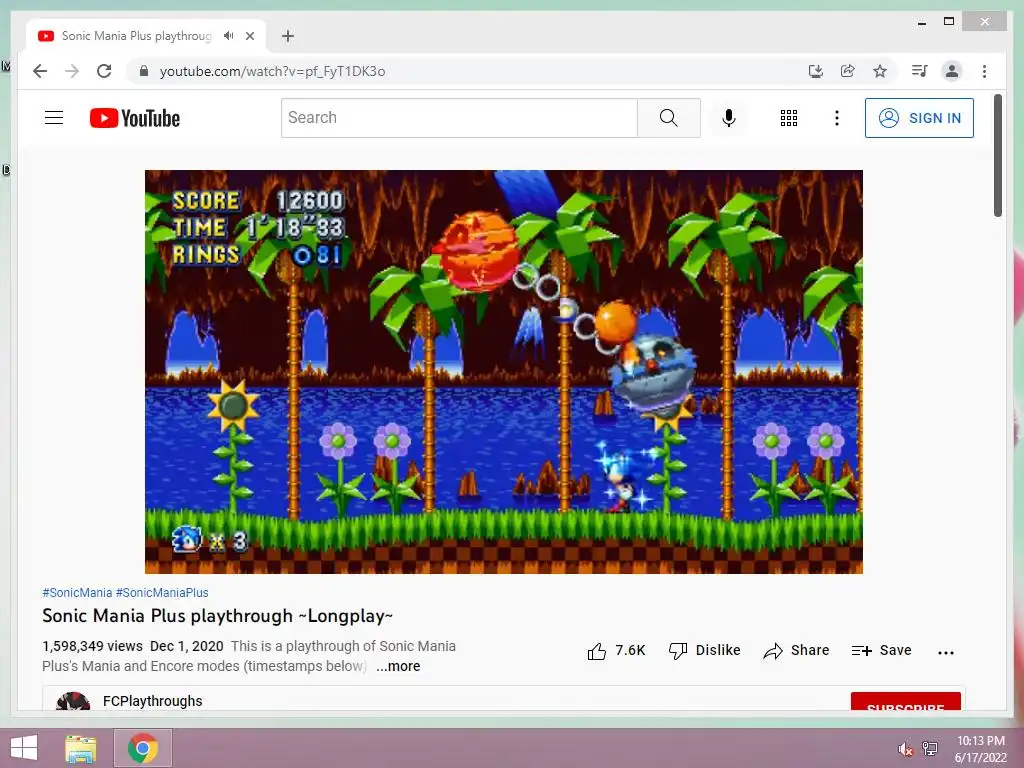This screenshot has height=768, width=1024.
Task: Go to the YouTube home logo
Action: tap(135, 118)
